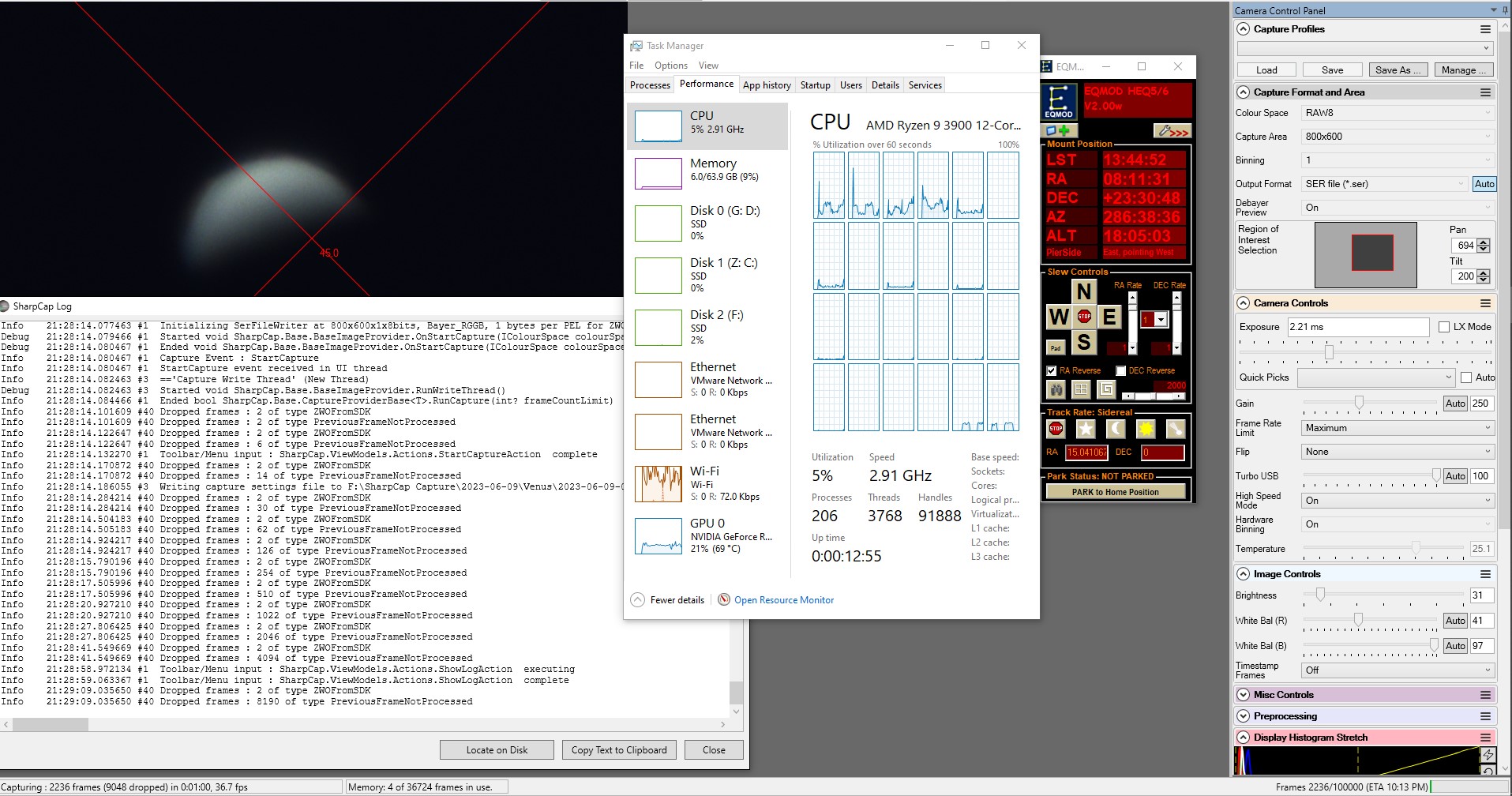
Task: Toggle the Quick Picks Auto checkbox
Action: pos(1466,377)
